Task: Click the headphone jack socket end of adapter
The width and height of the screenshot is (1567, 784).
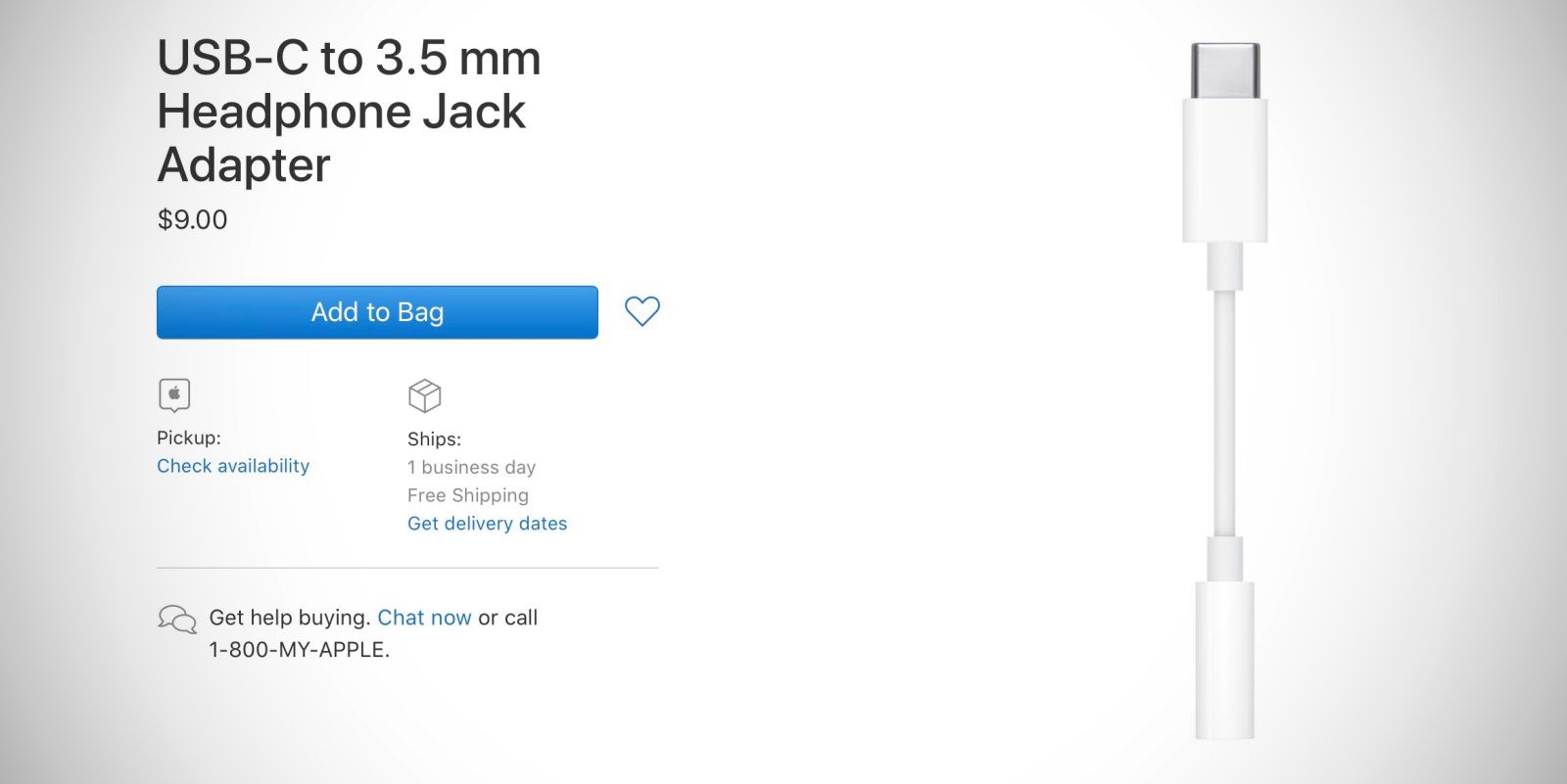Action: (1224, 661)
